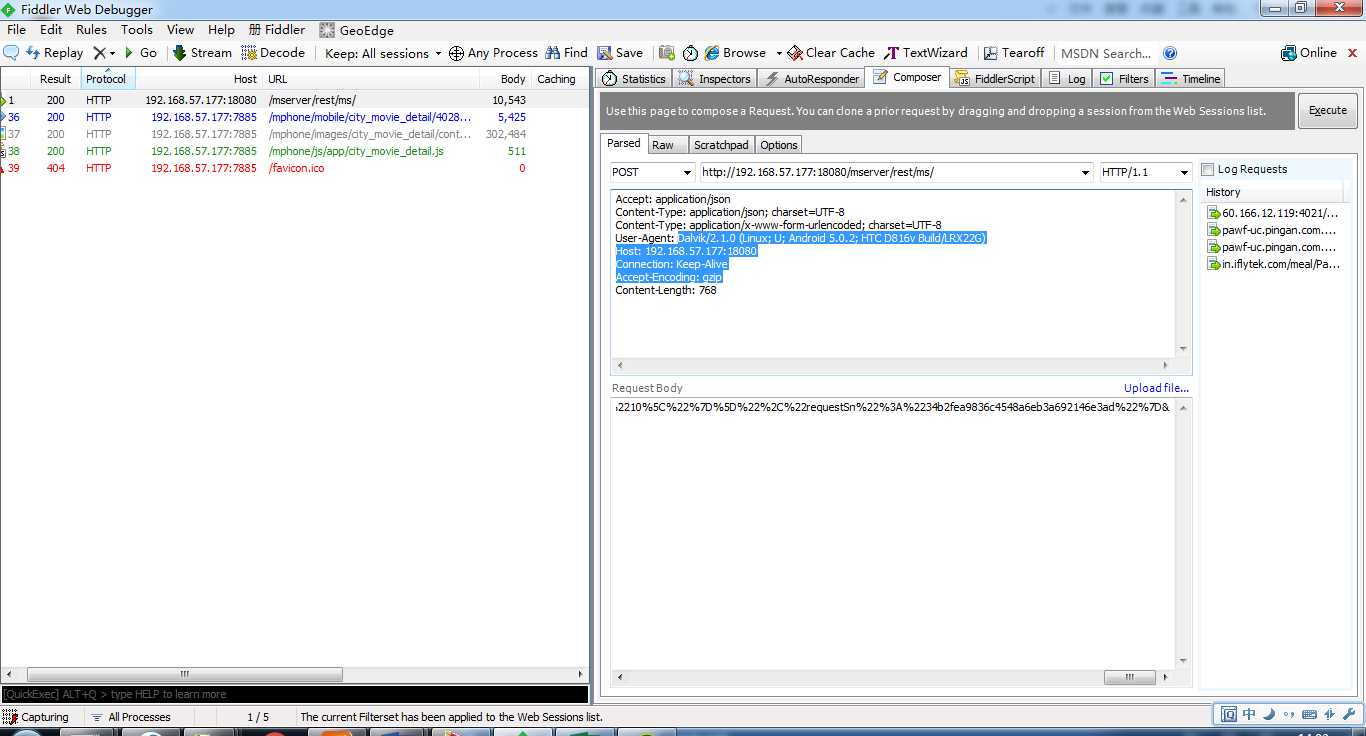Screen dimensions: 1366x736
Task: Select history entry in.iflytek.com/meal
Action: point(1273,264)
